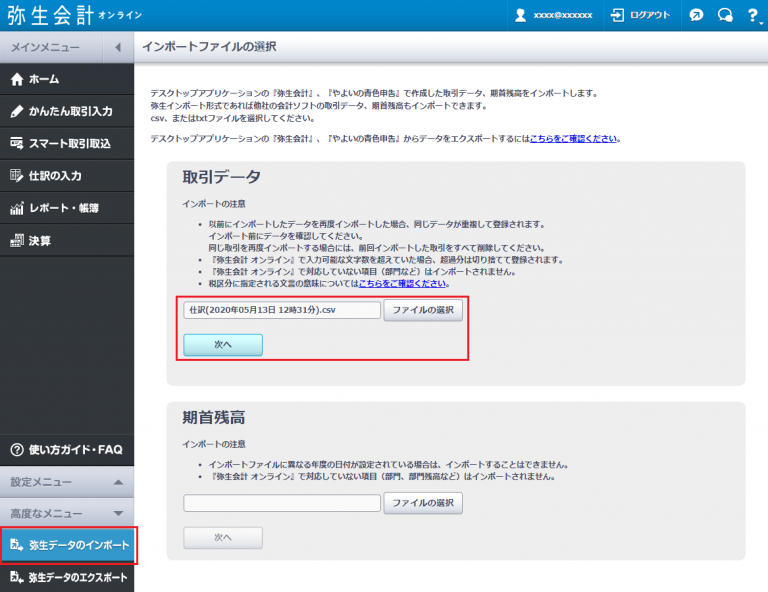768x592 pixels.
Task: Click the 取引データ file name field
Action: [x=282, y=310]
